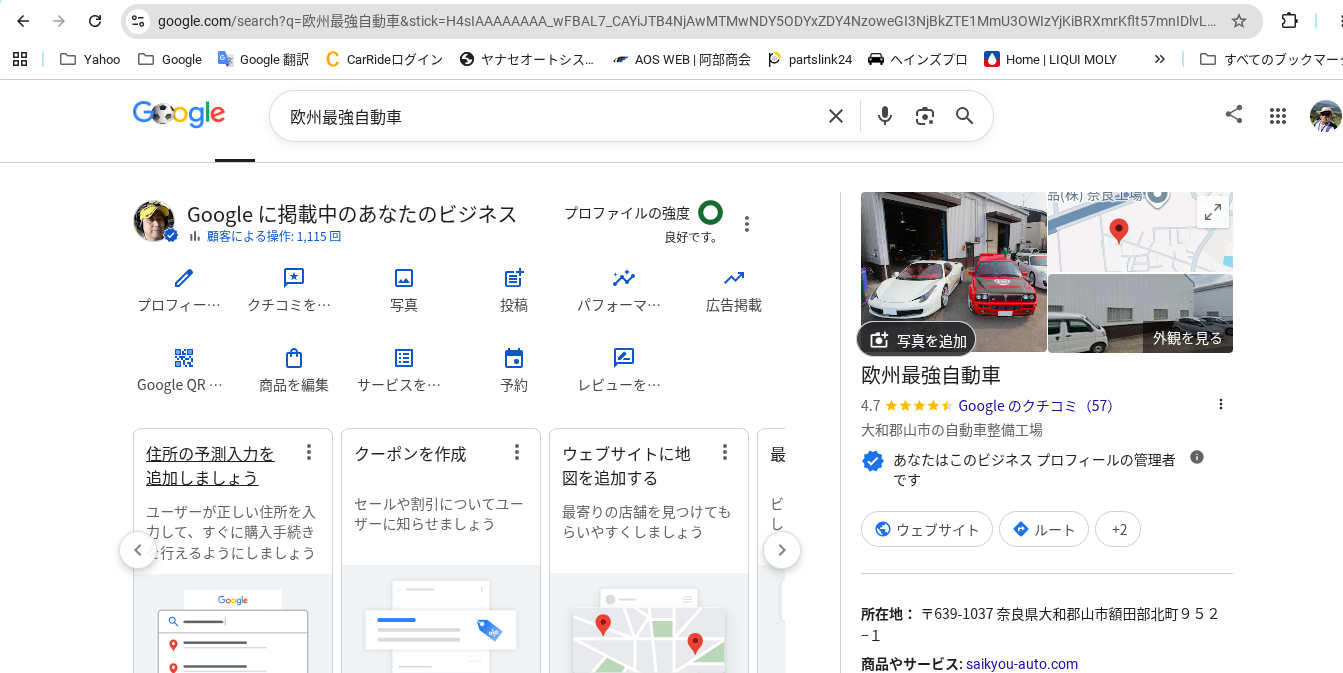Open three-dot menu beside Google のクチコミ
The width and height of the screenshot is (1343, 673).
[1220, 404]
